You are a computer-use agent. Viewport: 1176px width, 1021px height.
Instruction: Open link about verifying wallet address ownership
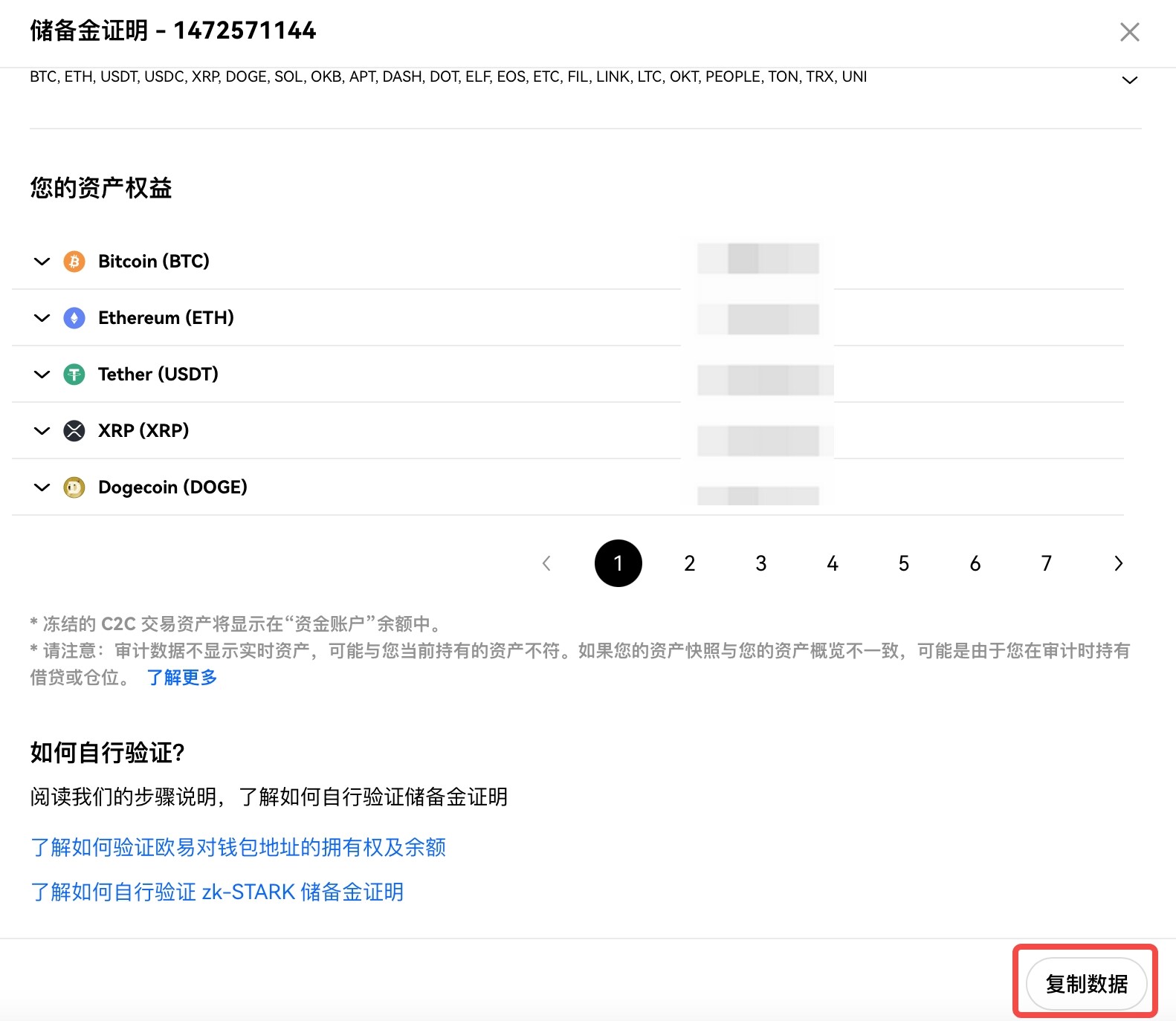pos(238,847)
